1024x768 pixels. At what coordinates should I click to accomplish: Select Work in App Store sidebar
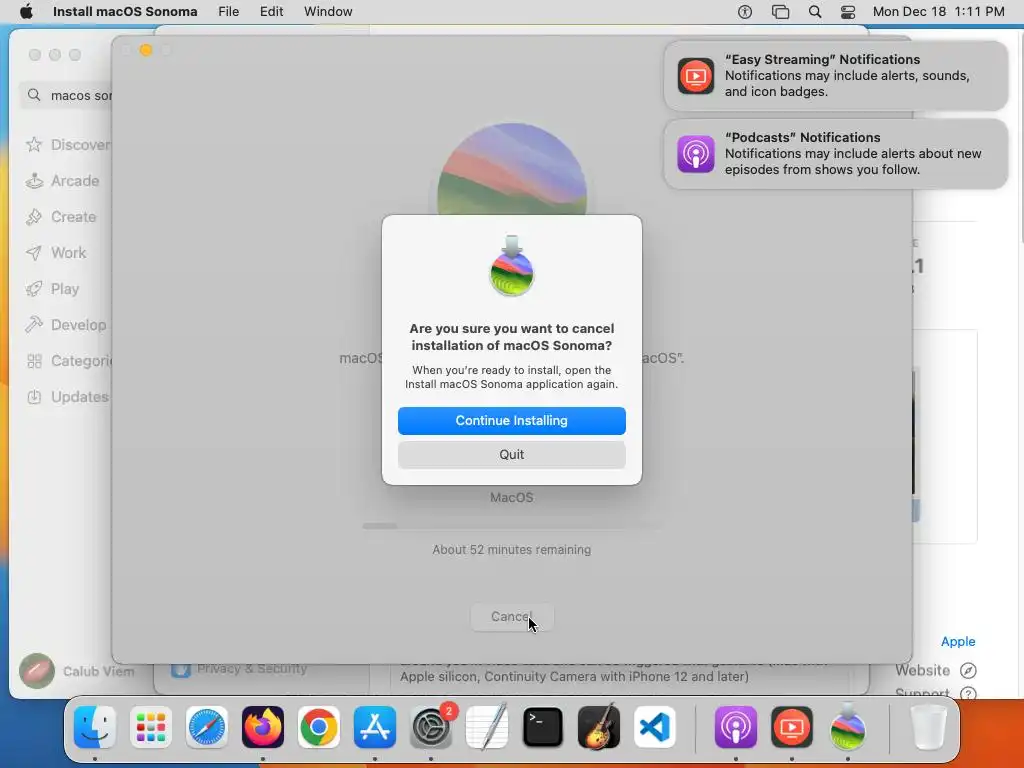[56, 253]
